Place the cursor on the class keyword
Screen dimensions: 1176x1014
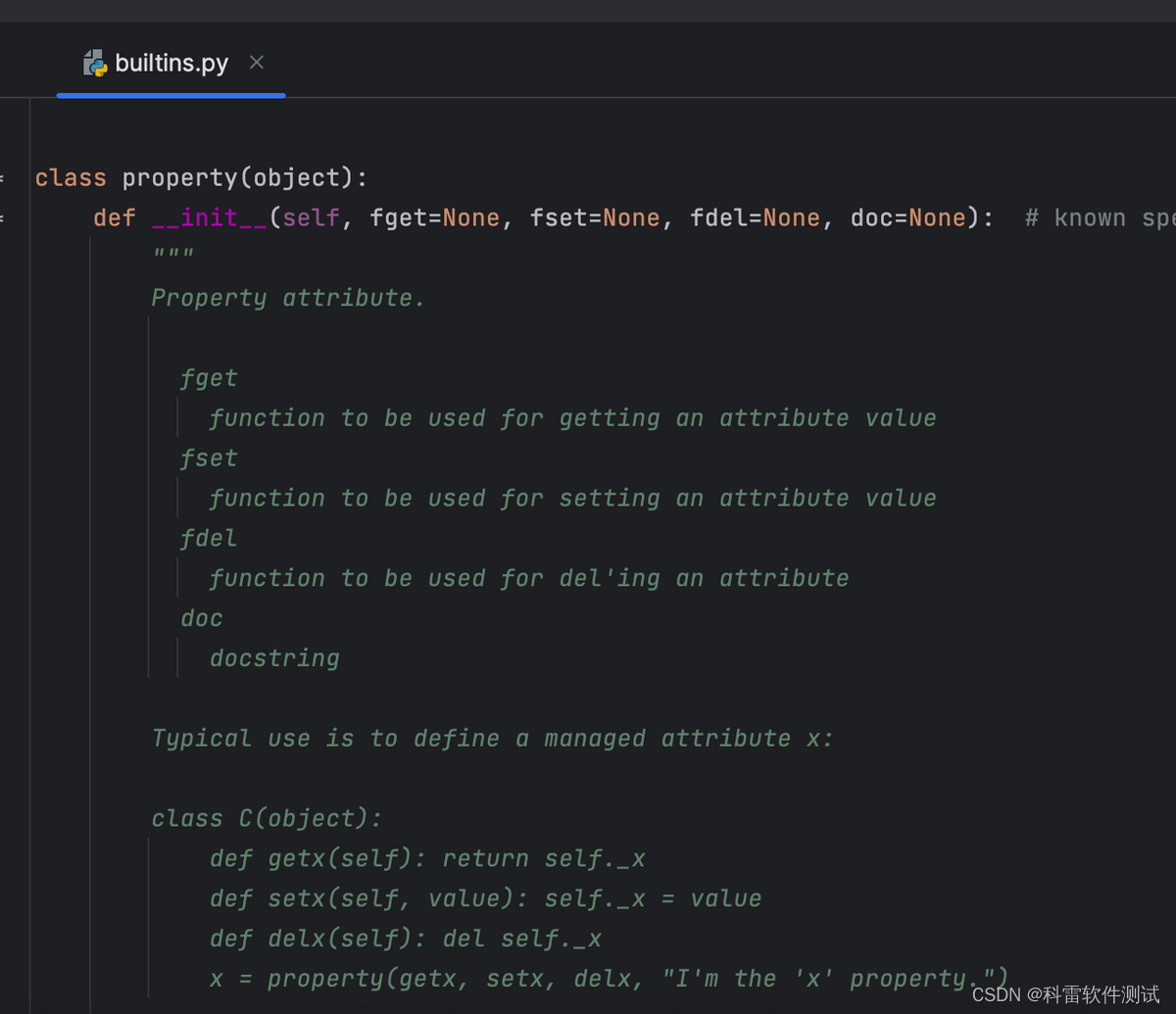pos(69,177)
